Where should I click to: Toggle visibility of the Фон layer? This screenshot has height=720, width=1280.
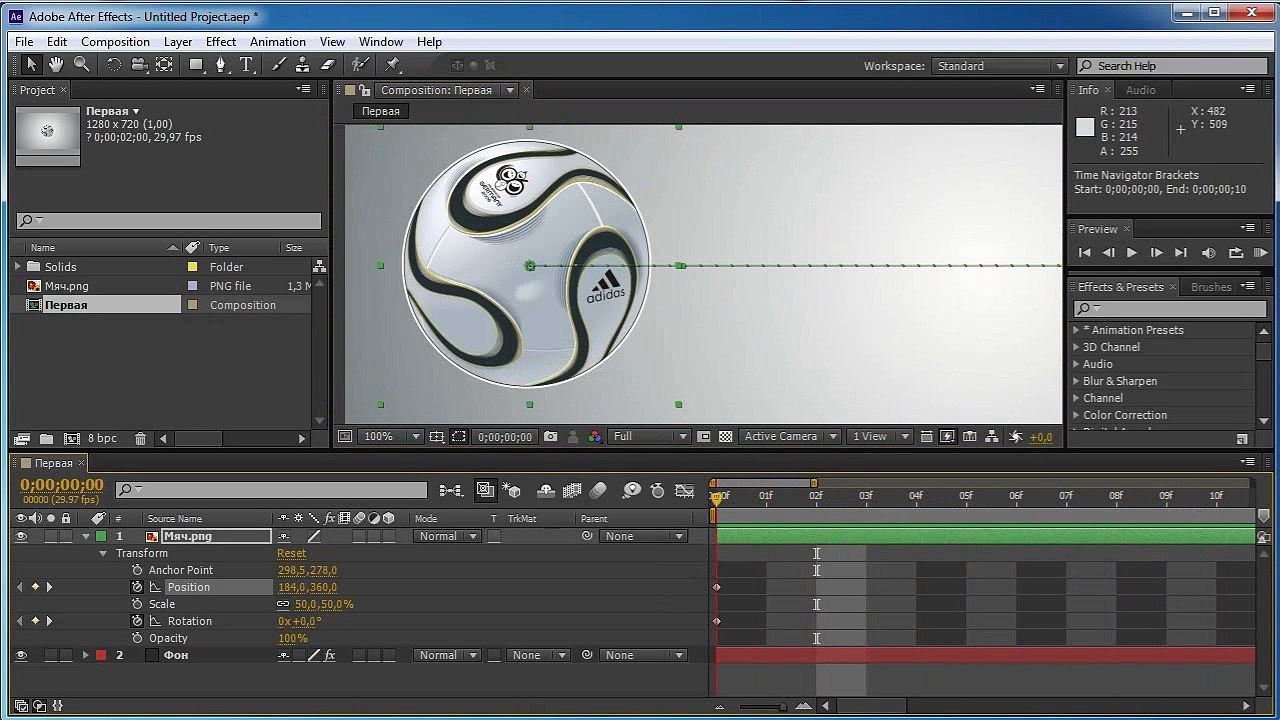[x=20, y=656]
